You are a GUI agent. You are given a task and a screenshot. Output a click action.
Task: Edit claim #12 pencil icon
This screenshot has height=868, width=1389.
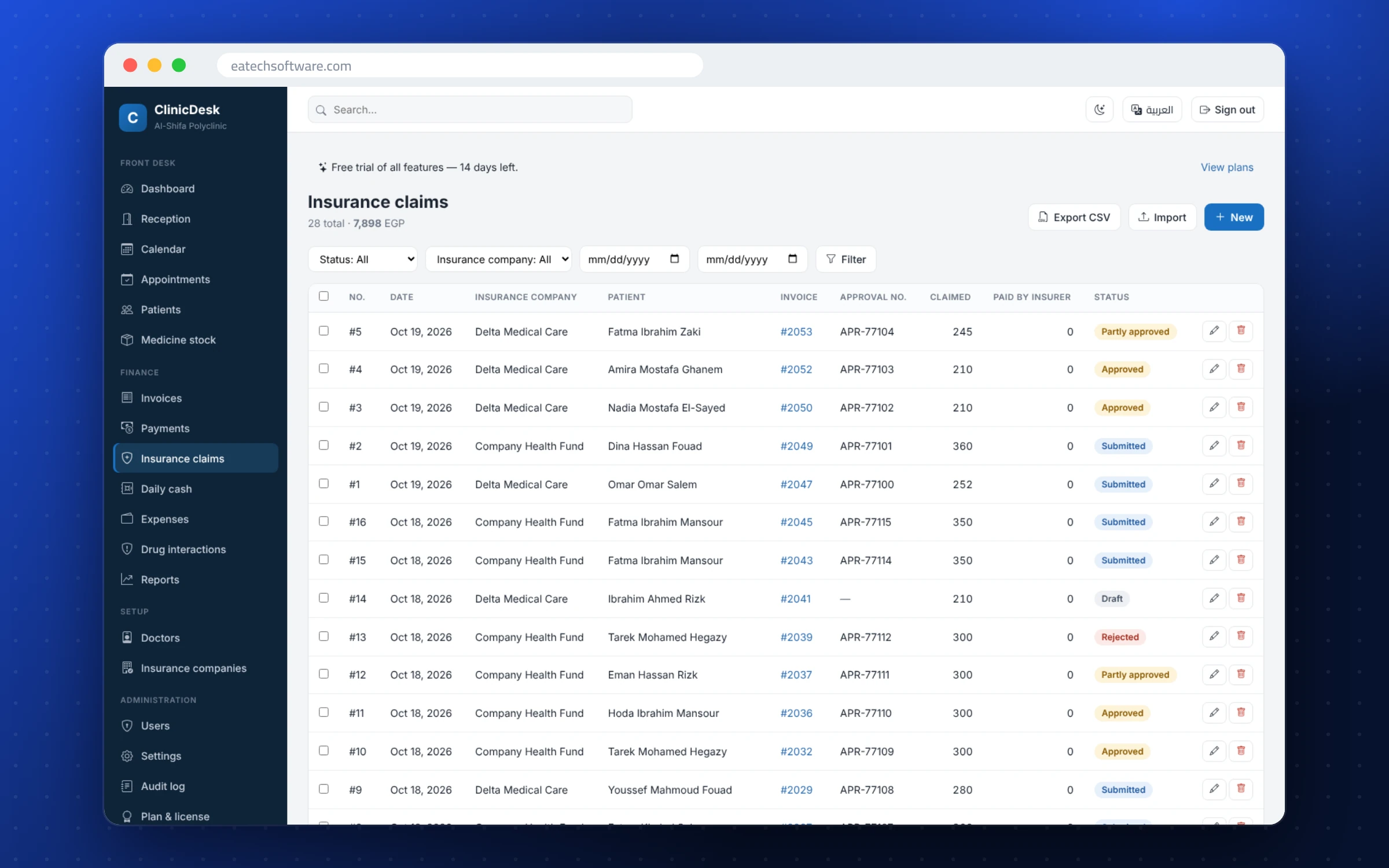coord(1214,674)
